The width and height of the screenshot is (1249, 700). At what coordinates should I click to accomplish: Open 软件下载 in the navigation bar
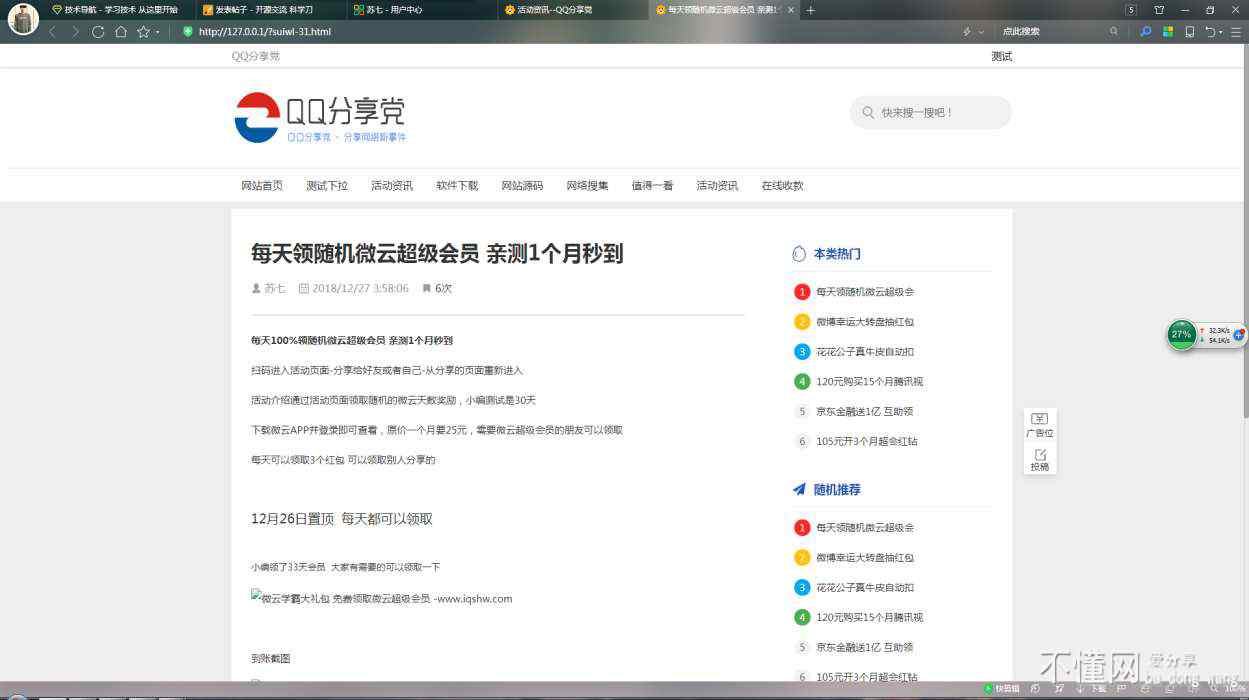(x=457, y=186)
